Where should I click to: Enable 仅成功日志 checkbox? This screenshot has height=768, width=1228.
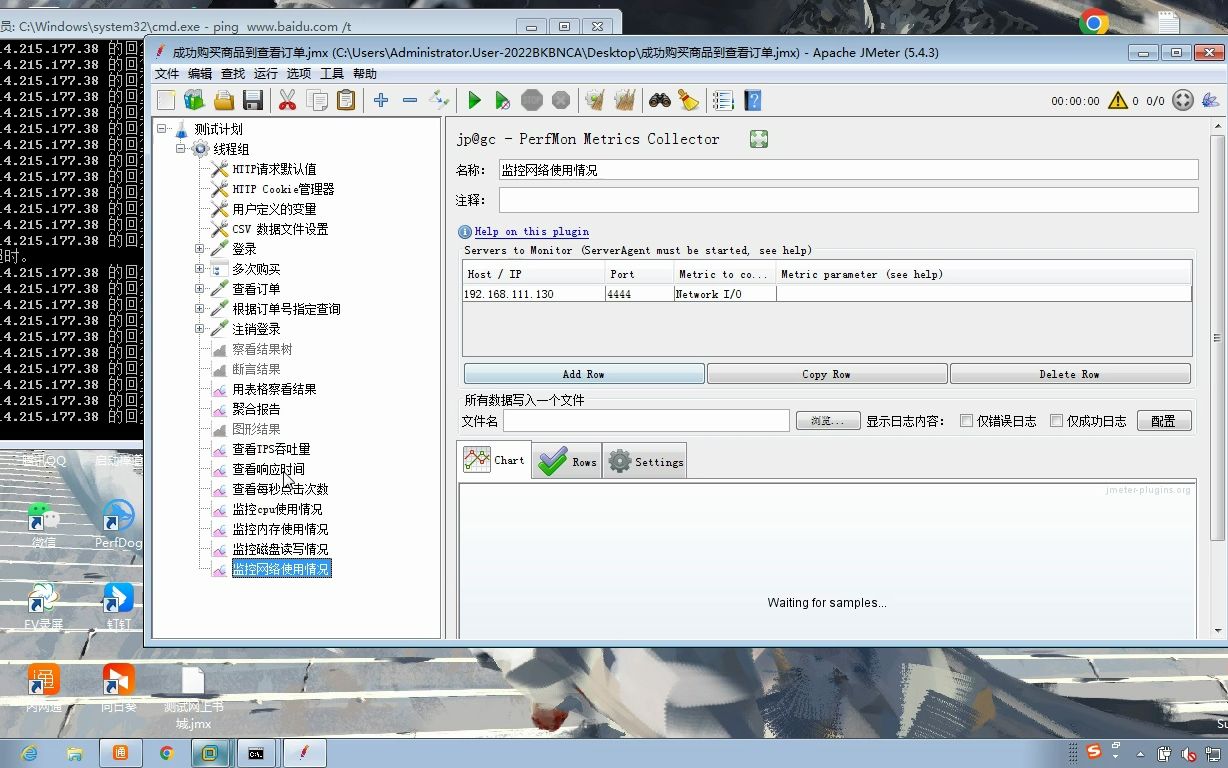[x=1056, y=421]
